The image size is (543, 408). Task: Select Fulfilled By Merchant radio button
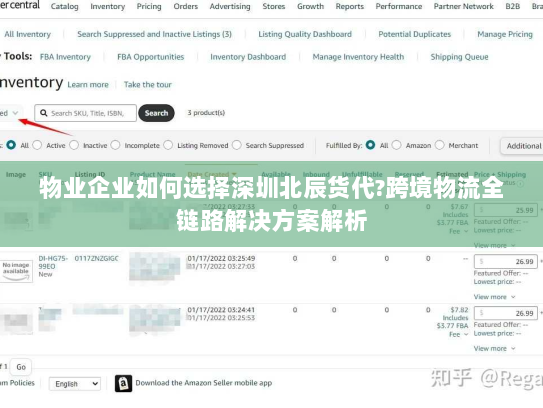439,145
